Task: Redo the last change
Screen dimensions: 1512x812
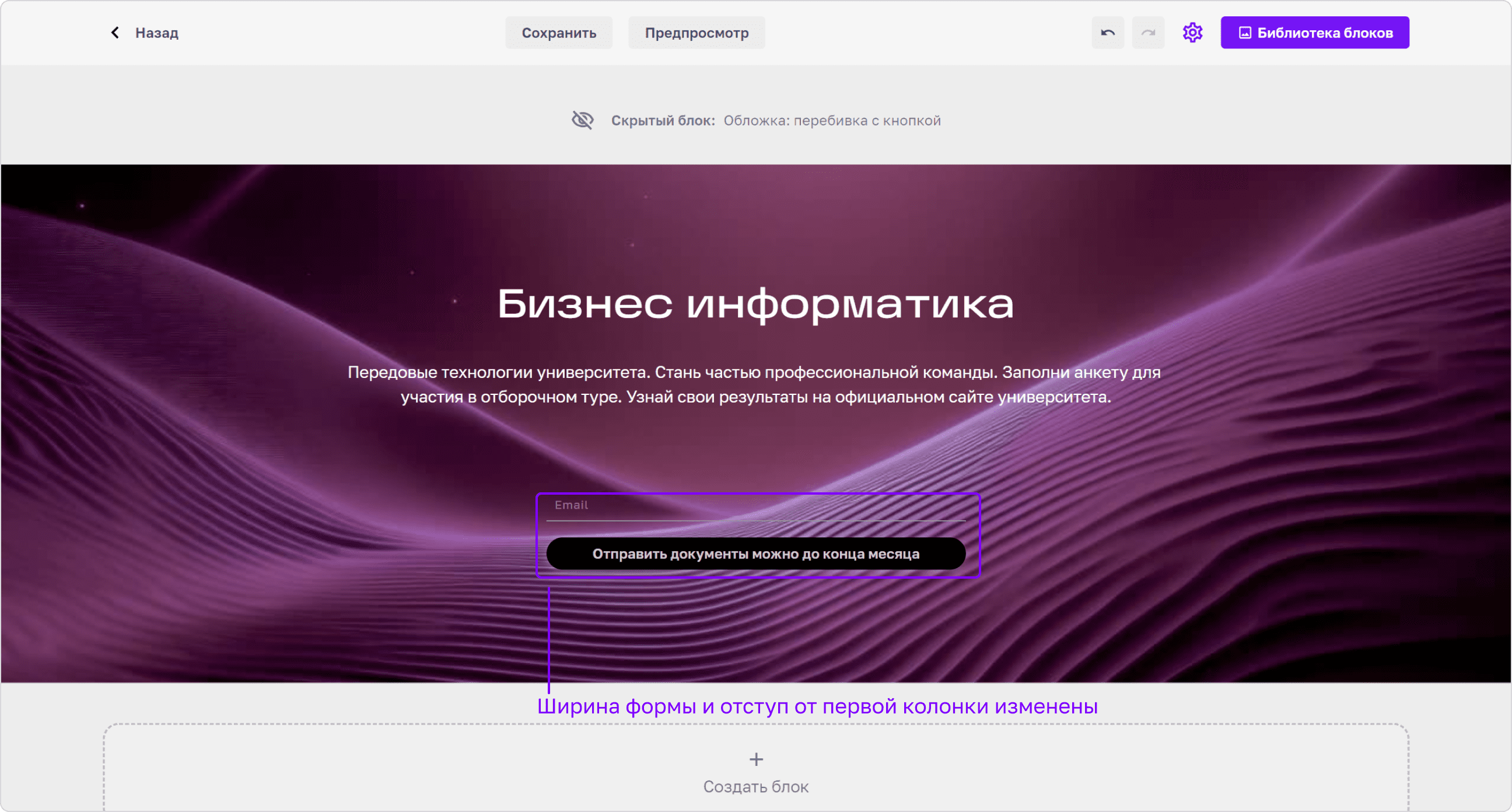Action: (x=1148, y=33)
